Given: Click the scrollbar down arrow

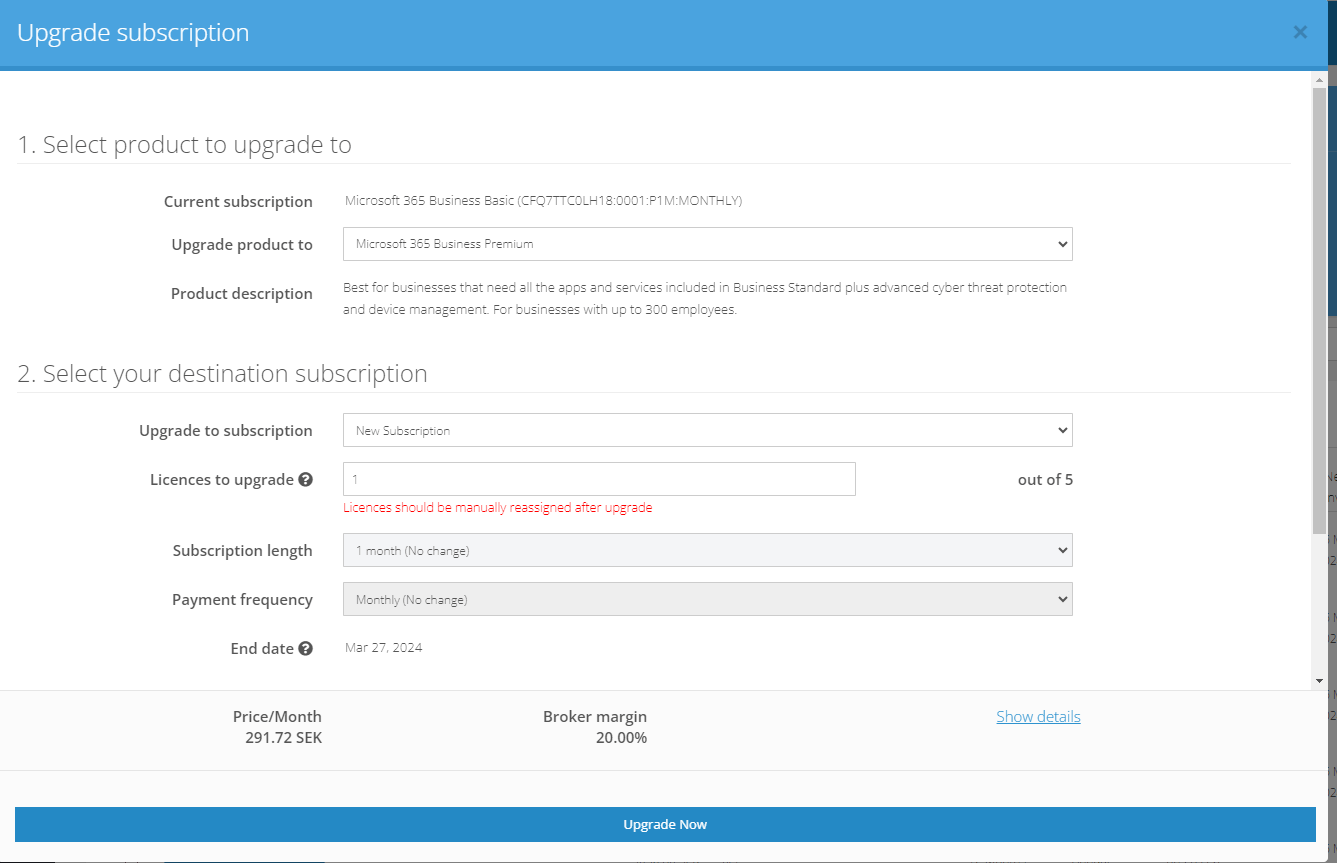Looking at the screenshot, I should tap(1319, 680).
